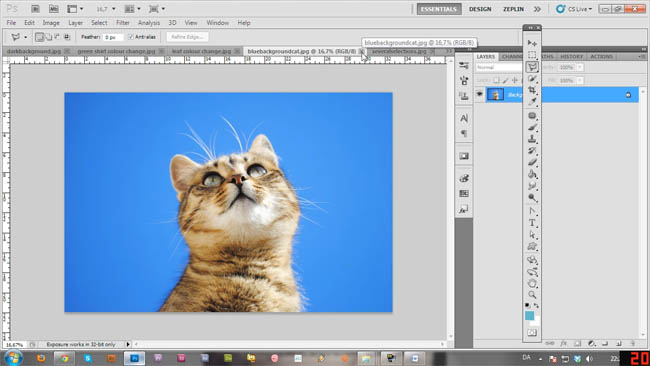Choose Intersect with selection mode
This screenshot has height=366, width=650.
[x=67, y=37]
